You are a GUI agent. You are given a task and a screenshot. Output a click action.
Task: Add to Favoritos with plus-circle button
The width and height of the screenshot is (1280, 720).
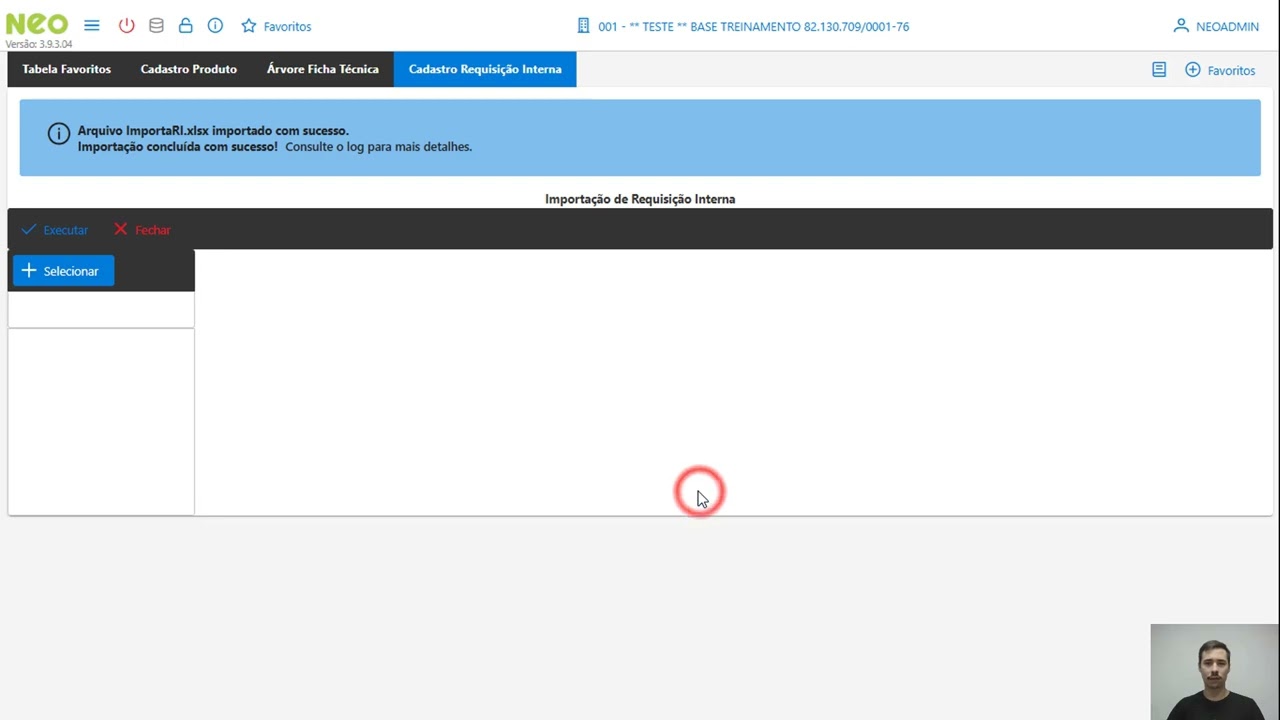pos(1220,70)
